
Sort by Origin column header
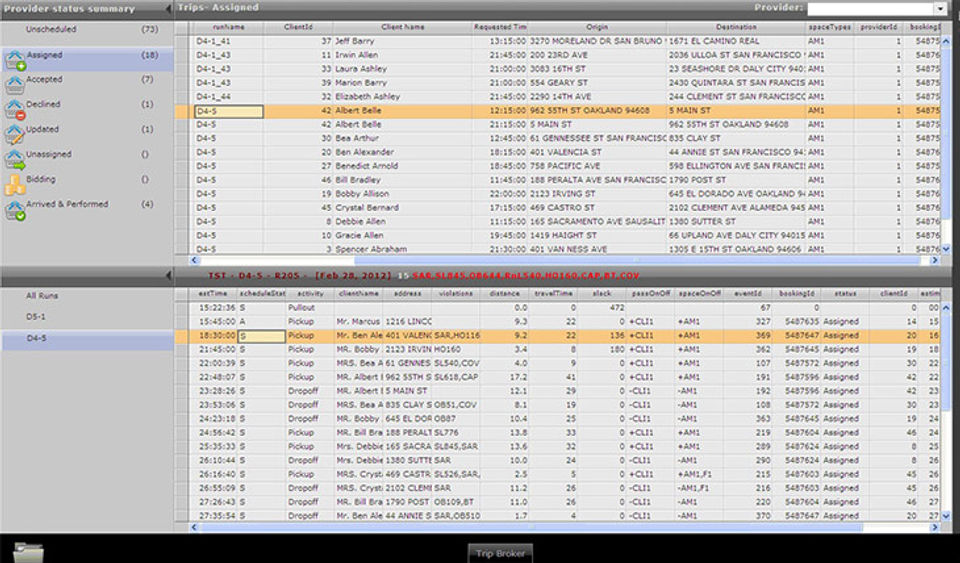pyautogui.click(x=598, y=28)
